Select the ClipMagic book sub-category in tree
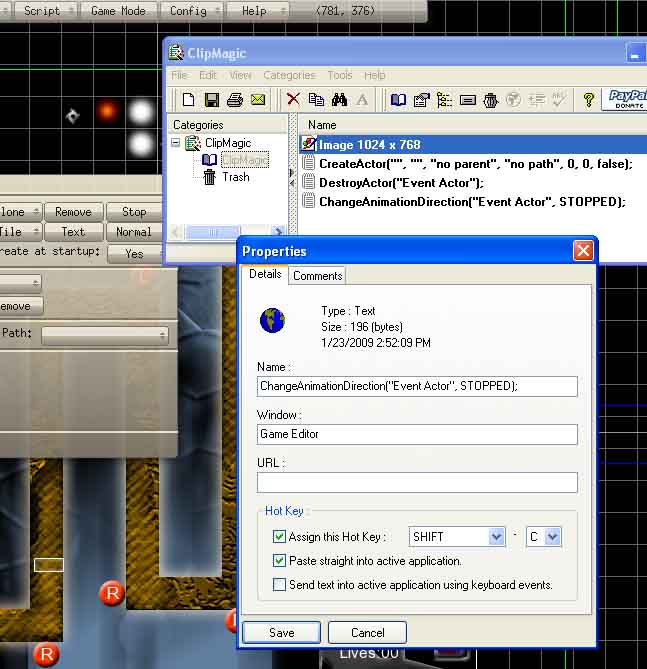Screen dimensions: 647x669 point(245,160)
